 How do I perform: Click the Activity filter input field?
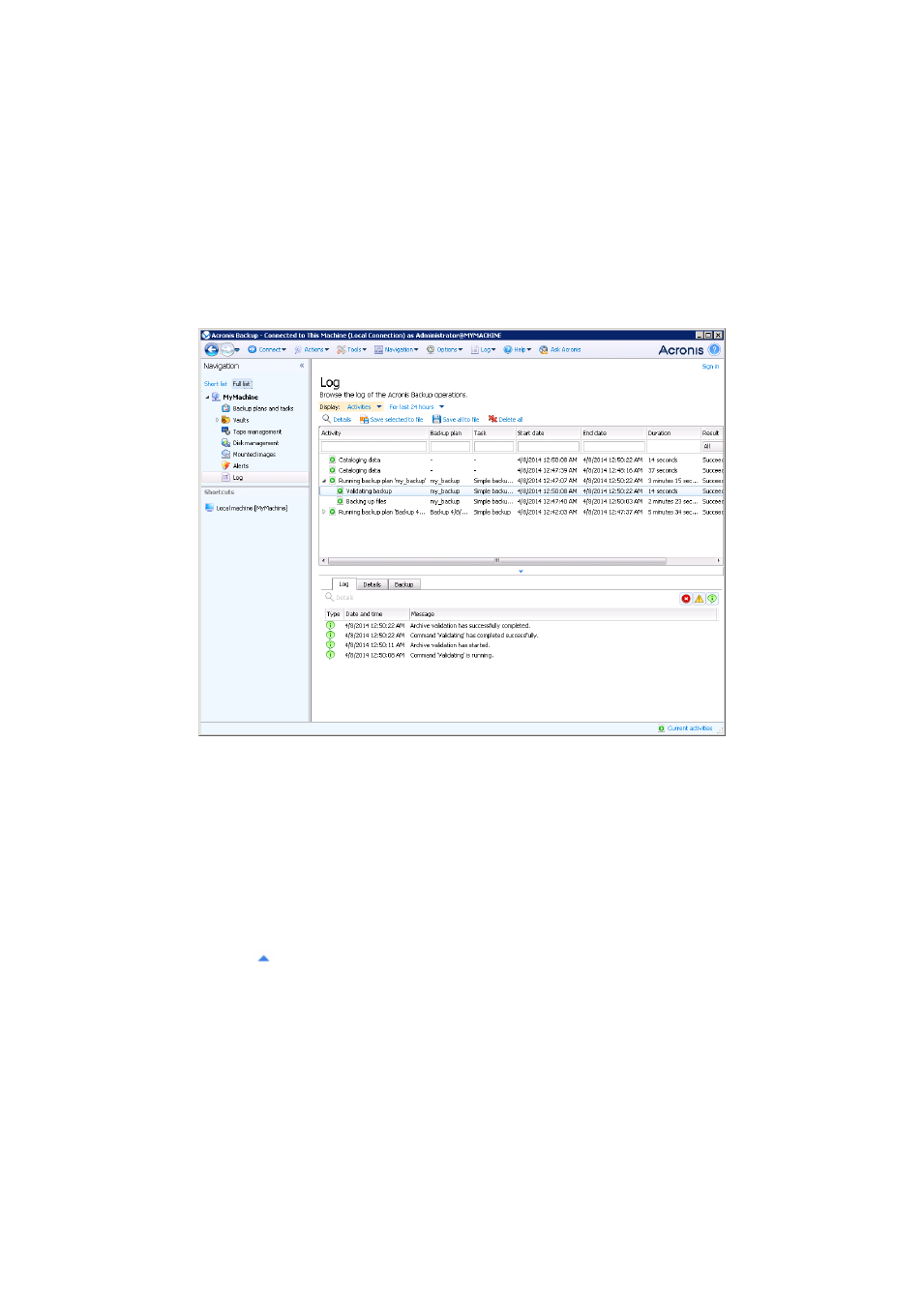coord(373,447)
